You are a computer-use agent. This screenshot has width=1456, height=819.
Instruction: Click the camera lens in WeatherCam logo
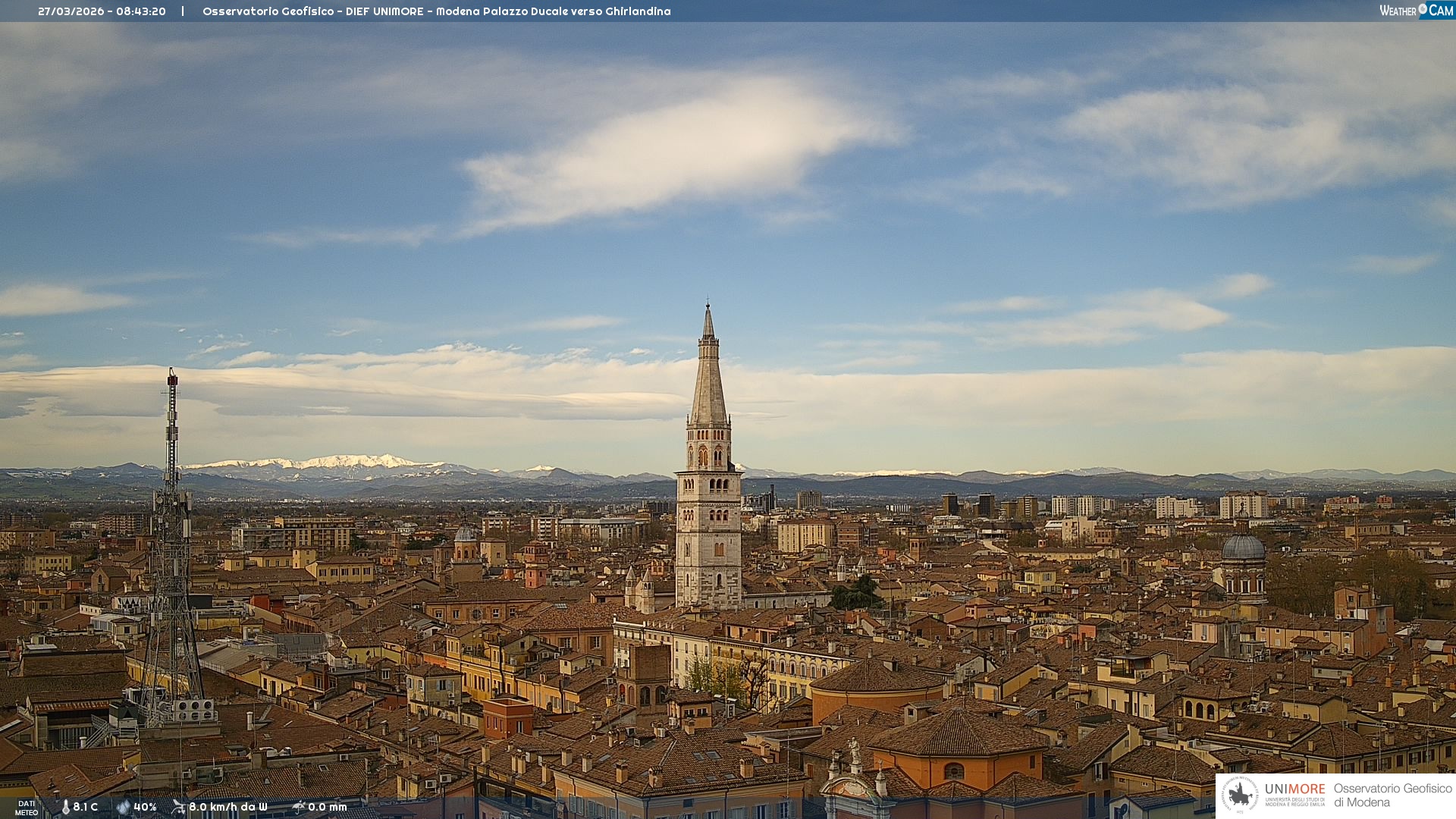point(1423,9)
